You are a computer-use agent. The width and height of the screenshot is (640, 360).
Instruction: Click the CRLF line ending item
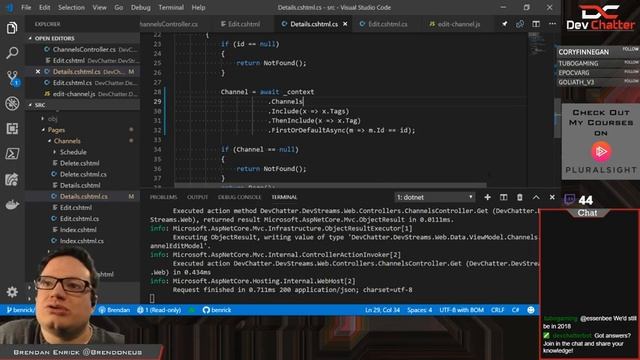click(x=498, y=310)
